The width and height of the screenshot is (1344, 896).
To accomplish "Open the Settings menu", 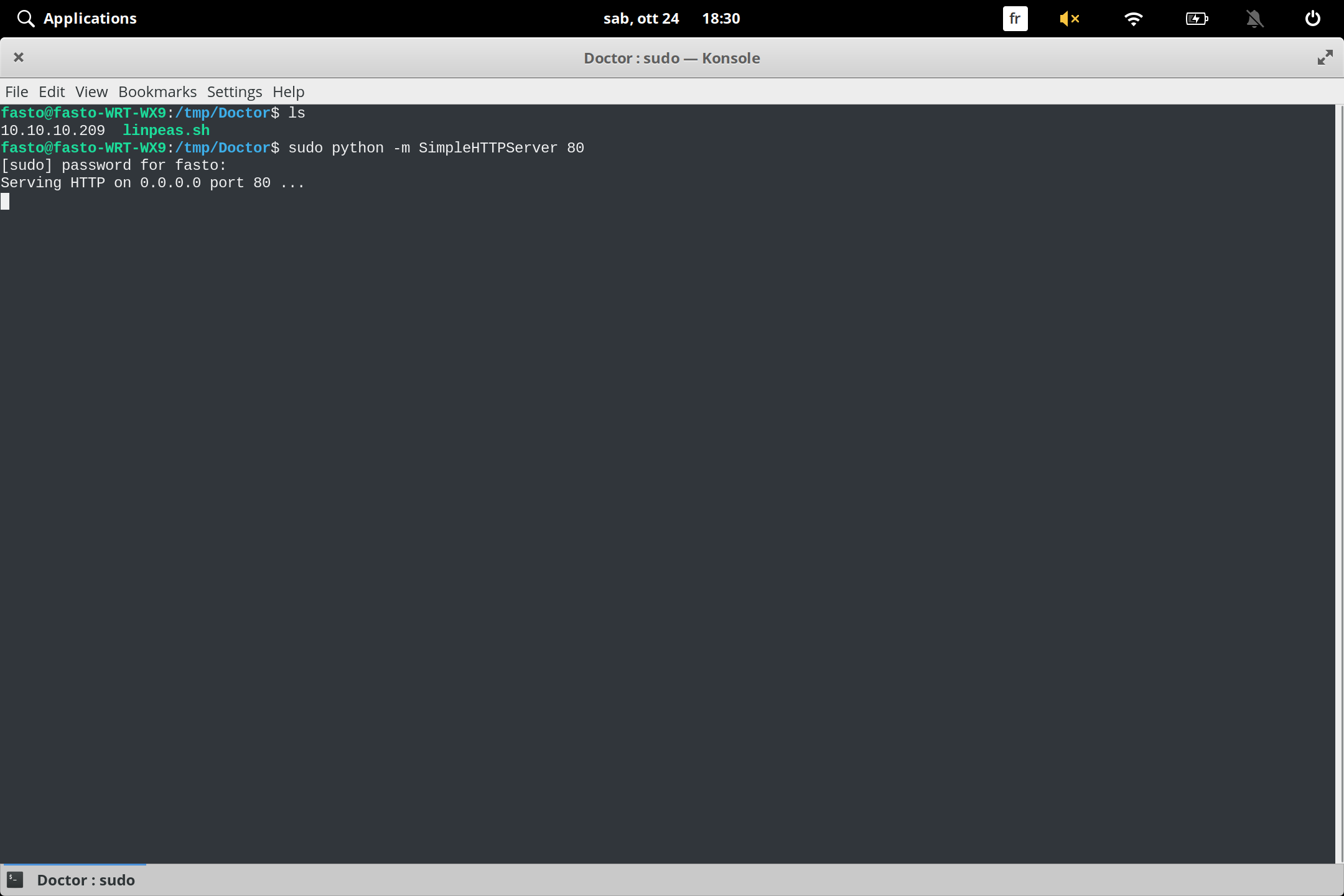I will pyautogui.click(x=233, y=91).
